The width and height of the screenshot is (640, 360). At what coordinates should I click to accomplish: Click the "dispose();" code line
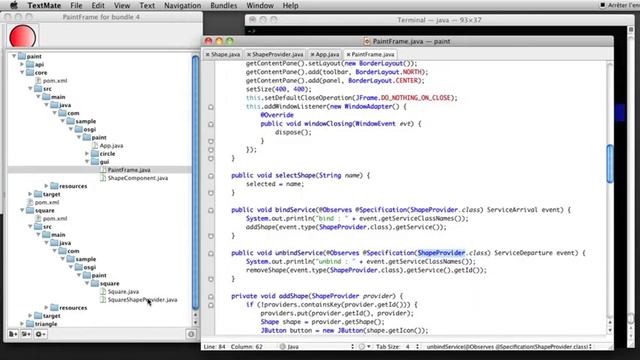[293, 132]
